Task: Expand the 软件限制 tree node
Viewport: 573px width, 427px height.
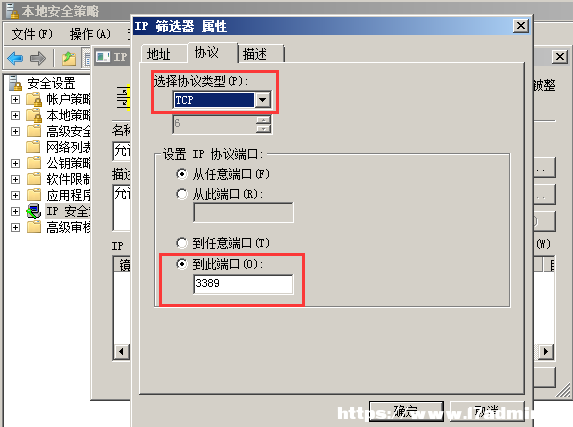Action: (15, 179)
